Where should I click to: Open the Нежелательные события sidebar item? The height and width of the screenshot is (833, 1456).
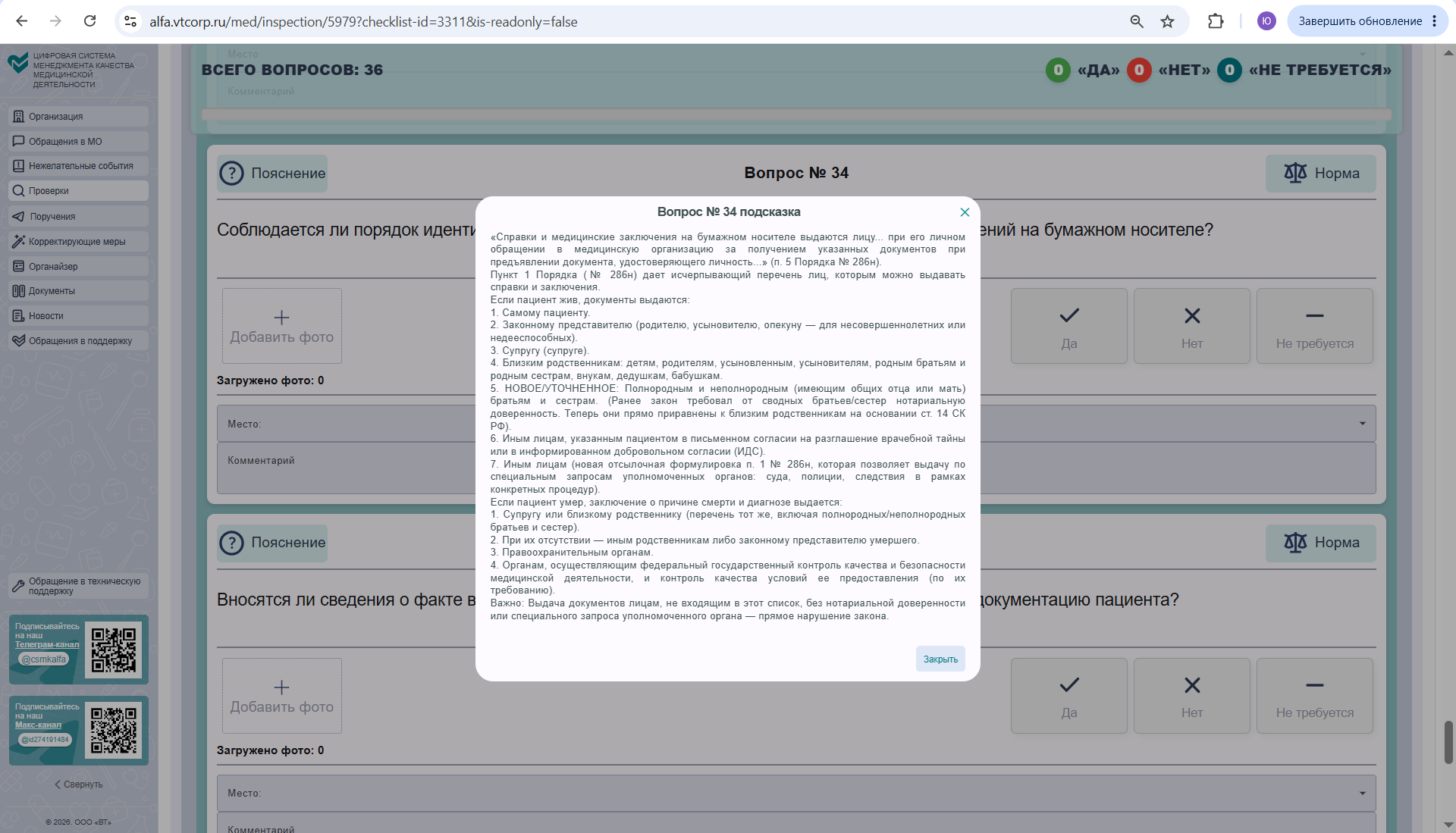(x=79, y=166)
